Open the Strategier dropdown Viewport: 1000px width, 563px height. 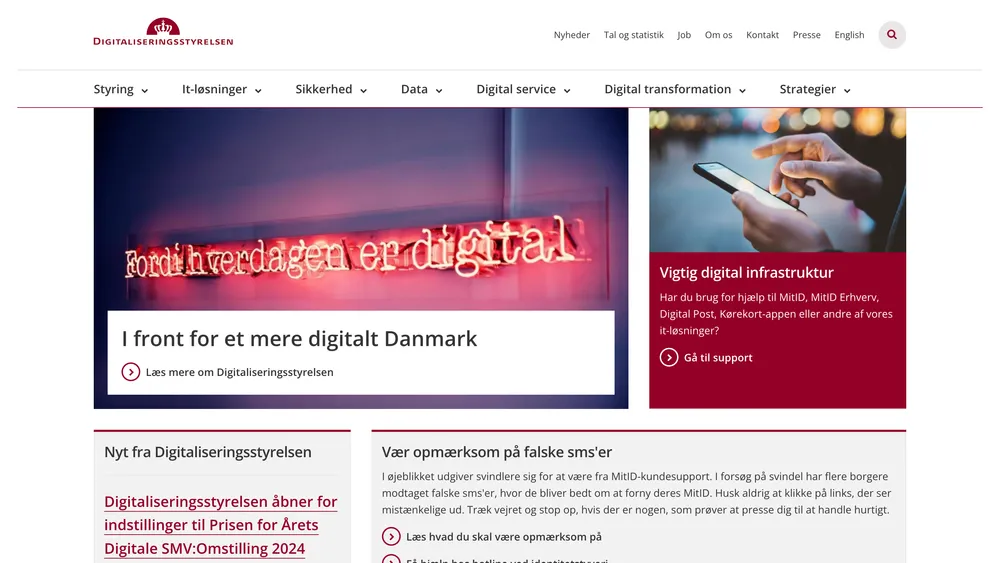[x=815, y=89]
